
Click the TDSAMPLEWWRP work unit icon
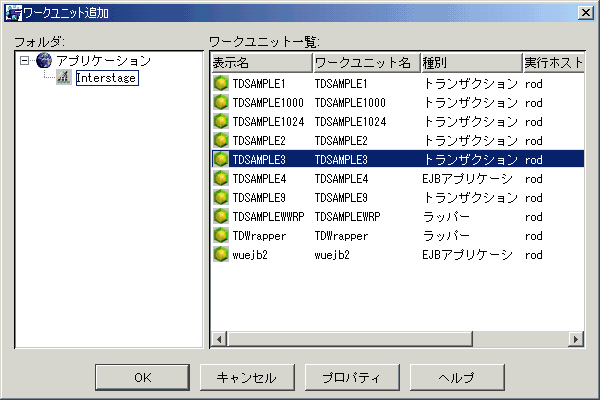(221, 217)
